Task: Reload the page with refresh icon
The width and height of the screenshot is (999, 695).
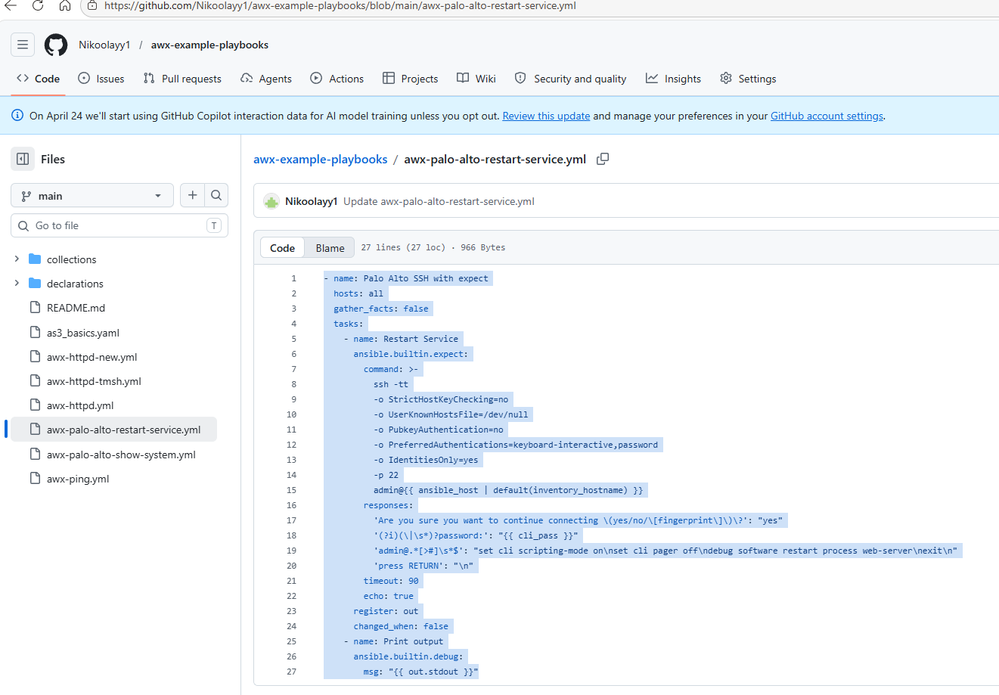Action: click(x=38, y=6)
